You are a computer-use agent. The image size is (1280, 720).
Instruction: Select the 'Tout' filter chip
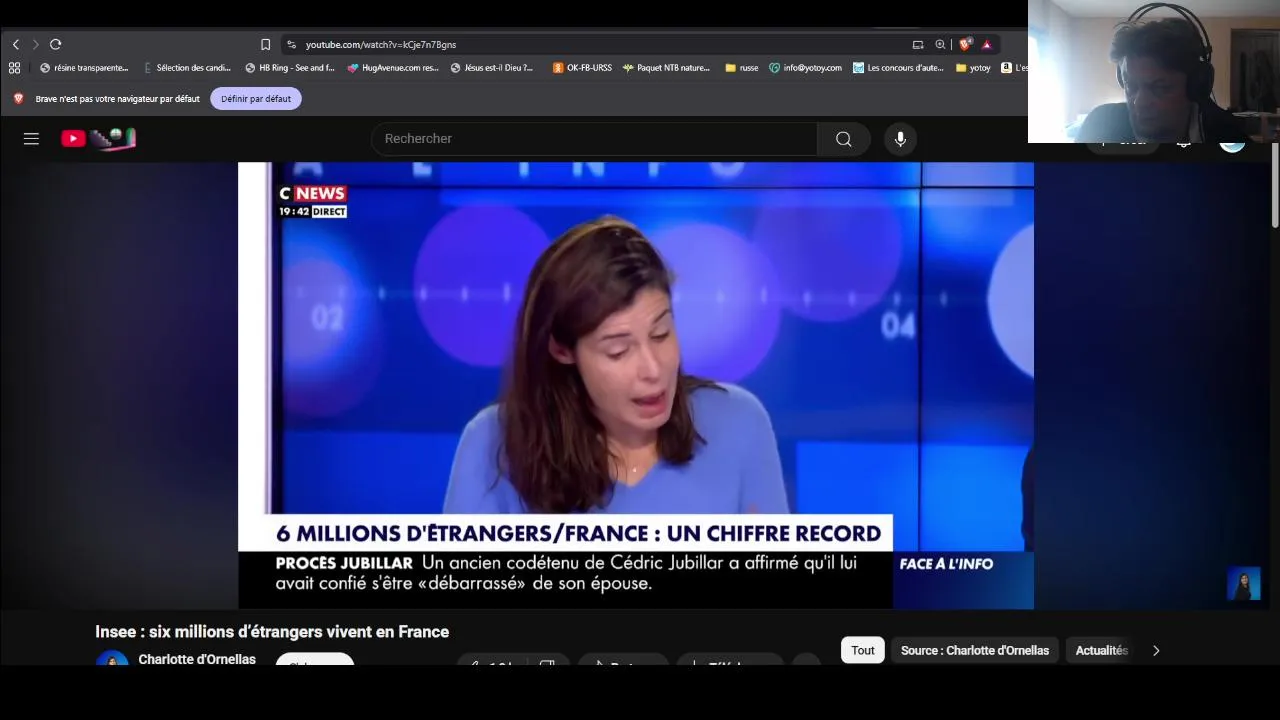click(862, 650)
